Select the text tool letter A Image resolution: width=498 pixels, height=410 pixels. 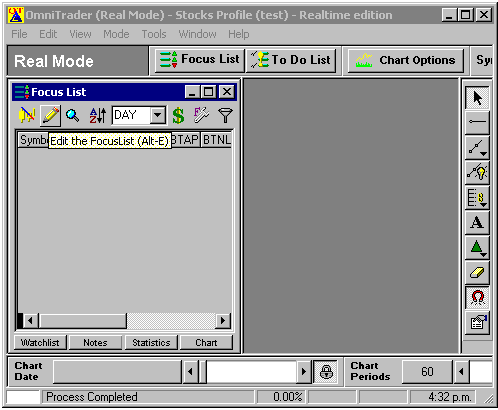(x=477, y=222)
